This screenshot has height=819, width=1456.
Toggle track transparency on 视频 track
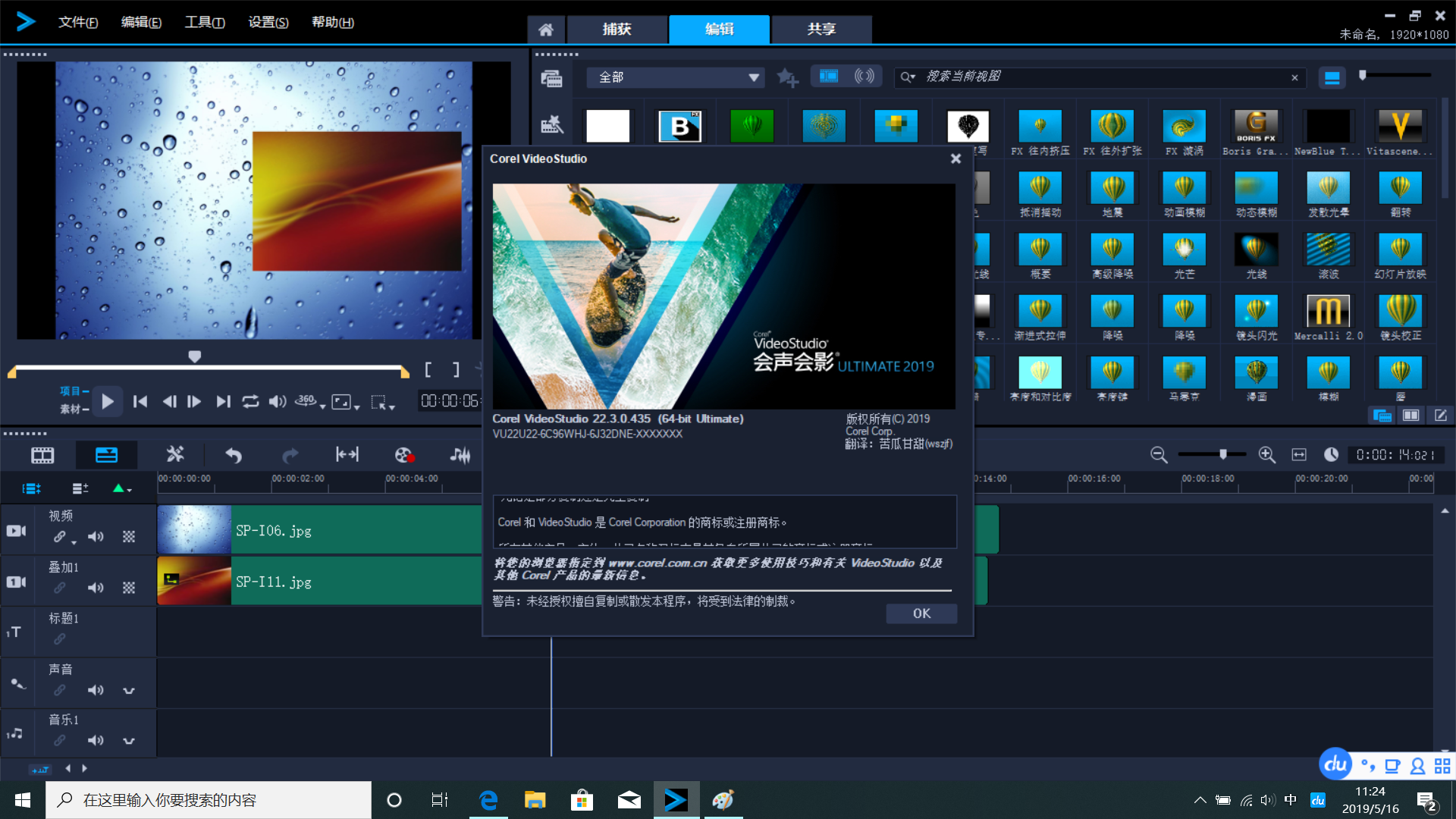[x=129, y=537]
